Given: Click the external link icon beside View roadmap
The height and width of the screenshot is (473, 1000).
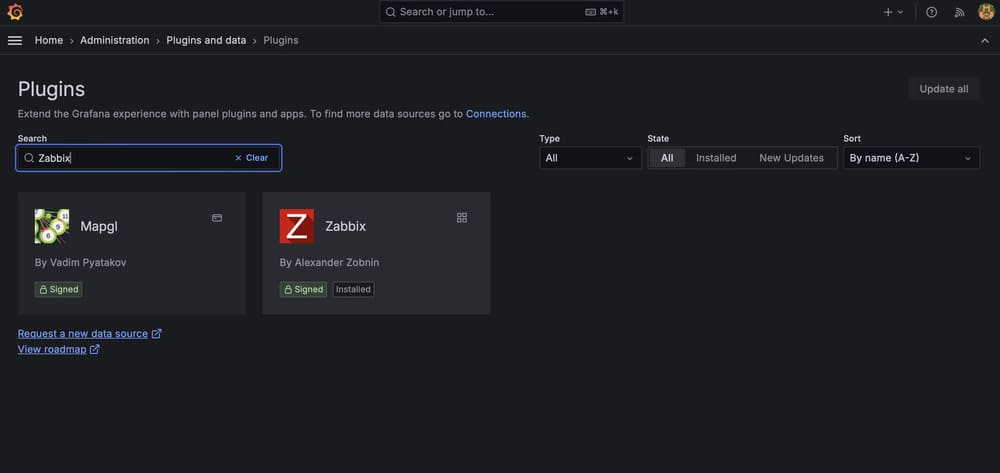Looking at the screenshot, I should (x=94, y=349).
